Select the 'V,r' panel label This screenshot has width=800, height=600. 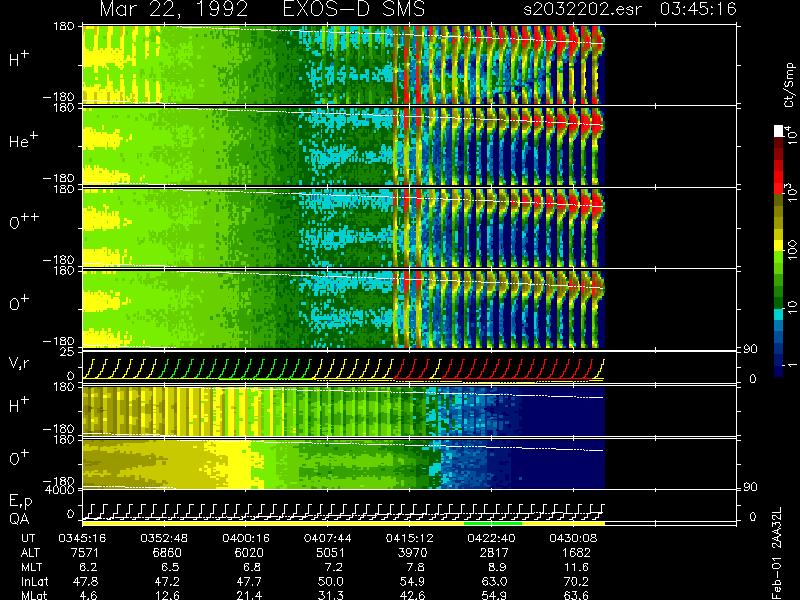(19, 363)
